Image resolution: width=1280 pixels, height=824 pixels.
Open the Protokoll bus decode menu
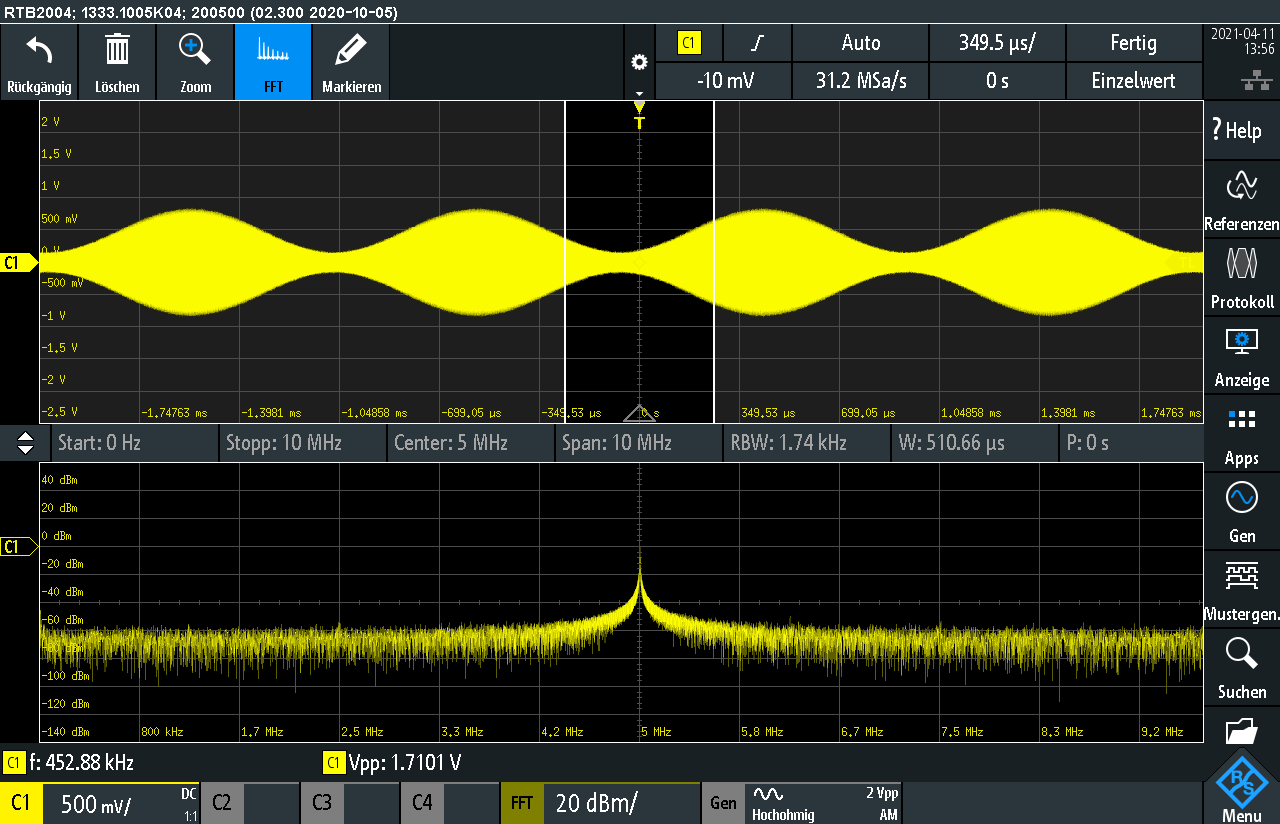pos(1241,277)
